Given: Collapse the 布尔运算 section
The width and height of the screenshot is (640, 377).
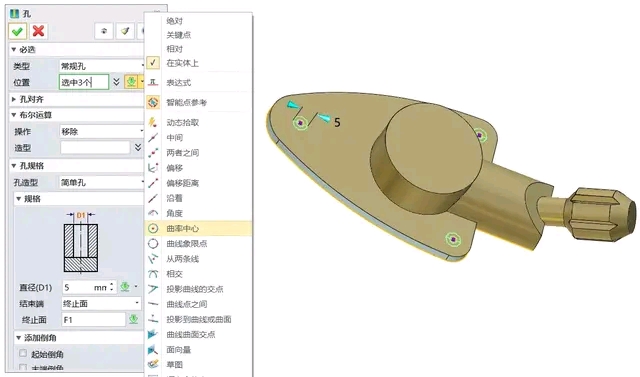Looking at the screenshot, I should click(14, 115).
